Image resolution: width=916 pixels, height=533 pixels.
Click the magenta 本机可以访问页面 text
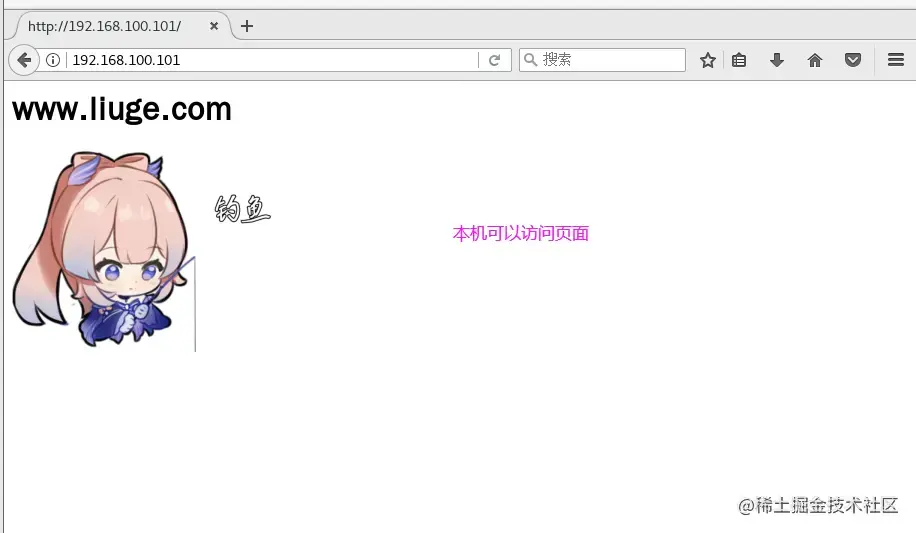(x=521, y=234)
